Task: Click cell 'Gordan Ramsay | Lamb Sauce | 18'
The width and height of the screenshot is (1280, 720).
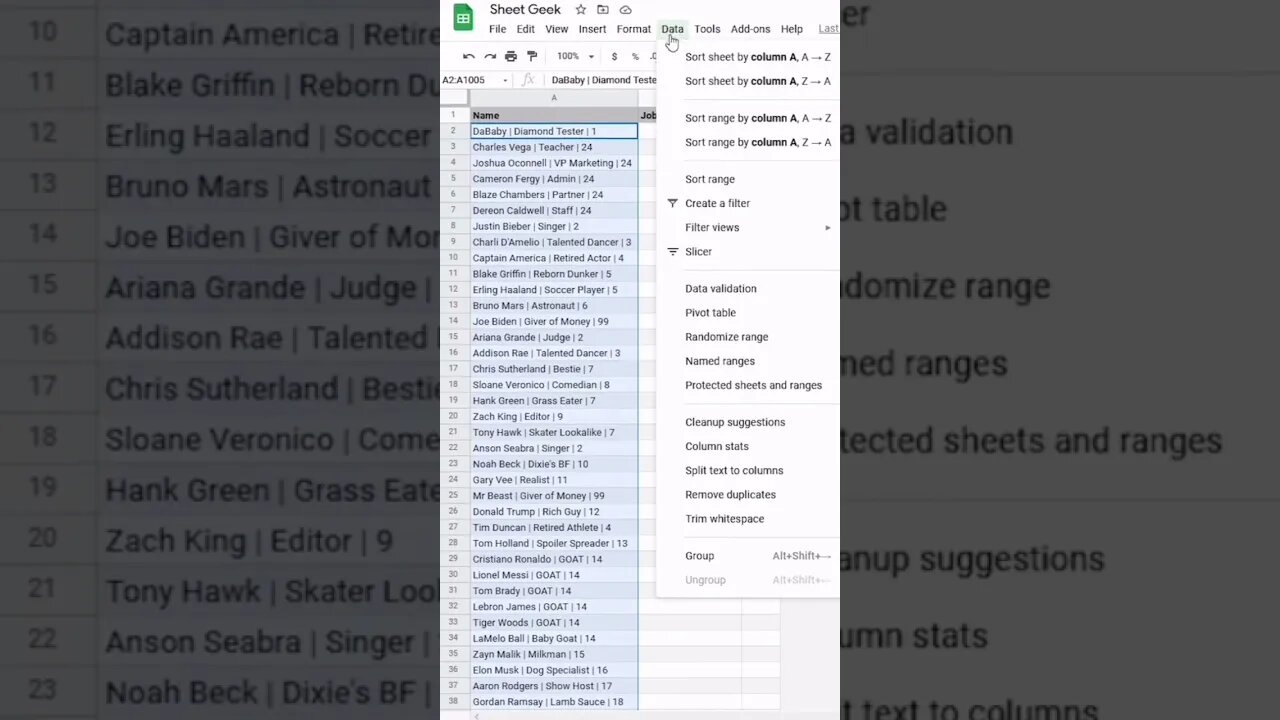Action: pos(554,702)
